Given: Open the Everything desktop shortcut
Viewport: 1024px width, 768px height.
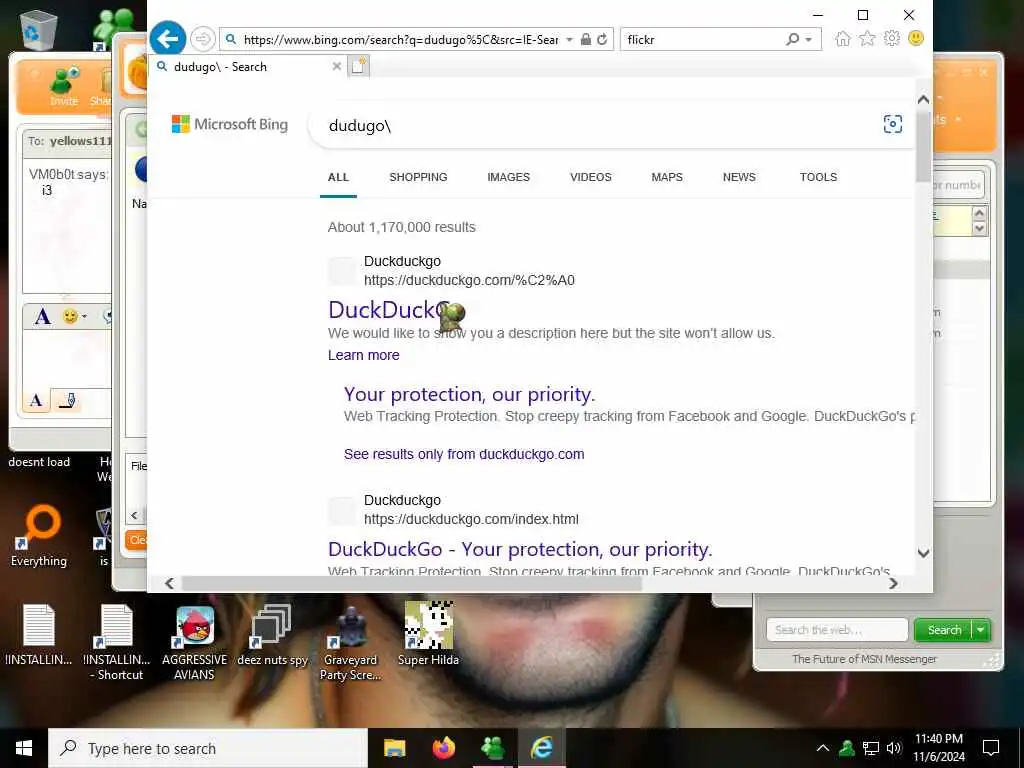Looking at the screenshot, I should [x=39, y=536].
